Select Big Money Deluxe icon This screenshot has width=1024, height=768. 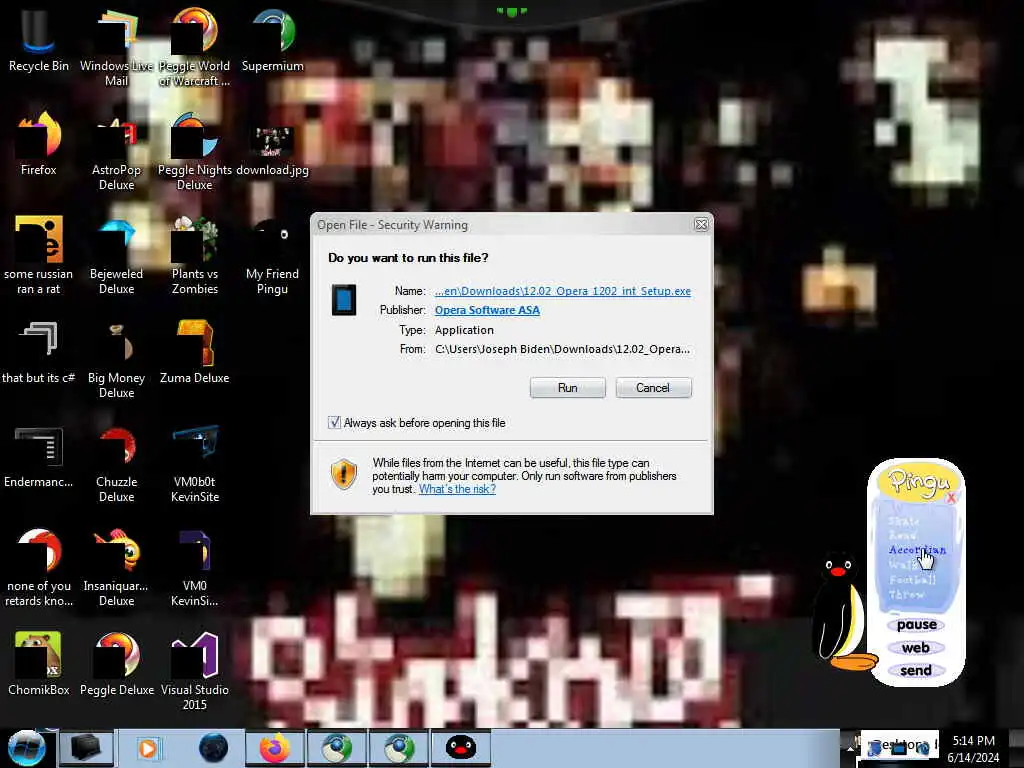coord(116,359)
